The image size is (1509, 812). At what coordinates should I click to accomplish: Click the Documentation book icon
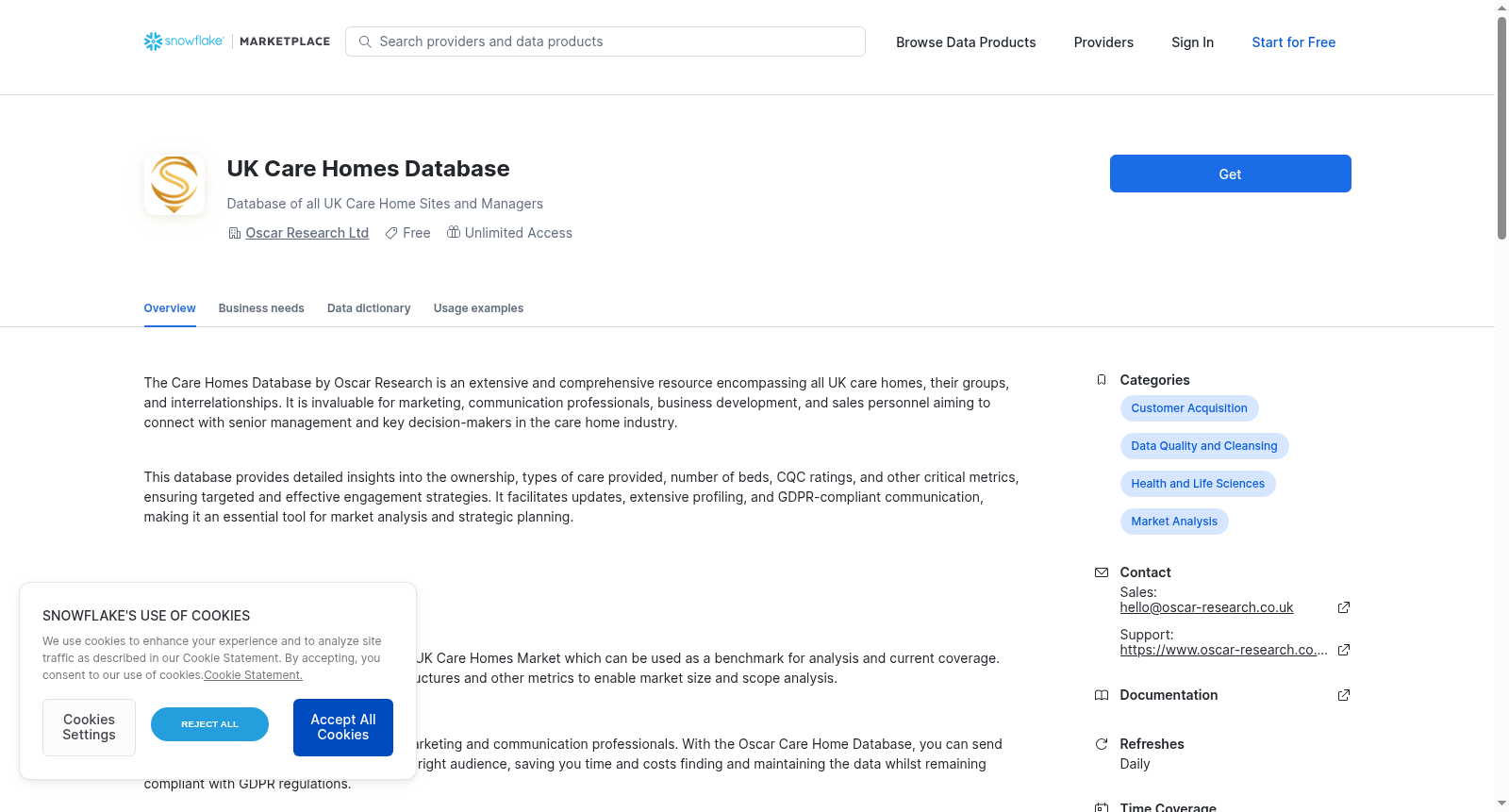click(1101, 695)
